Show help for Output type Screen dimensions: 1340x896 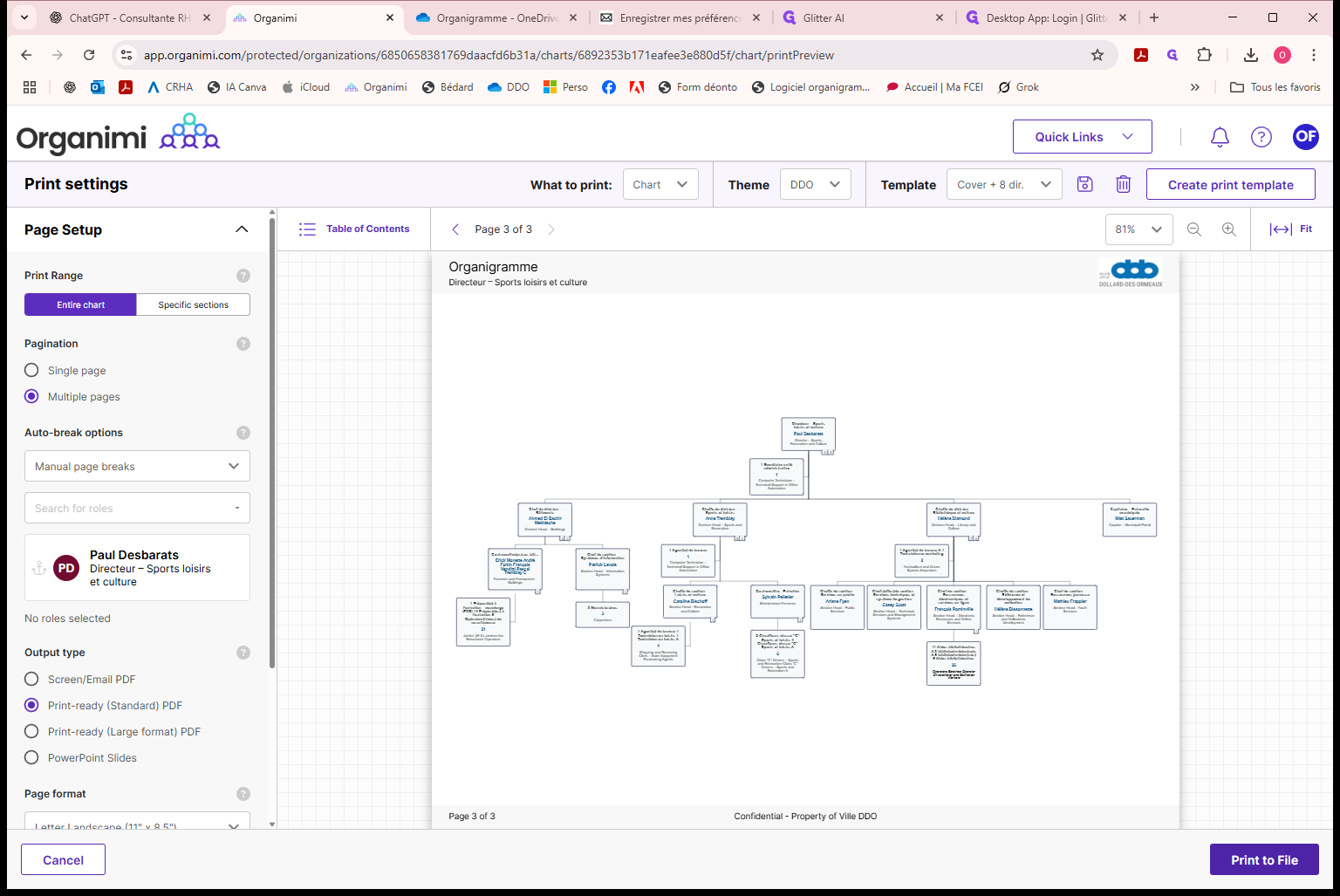(243, 653)
